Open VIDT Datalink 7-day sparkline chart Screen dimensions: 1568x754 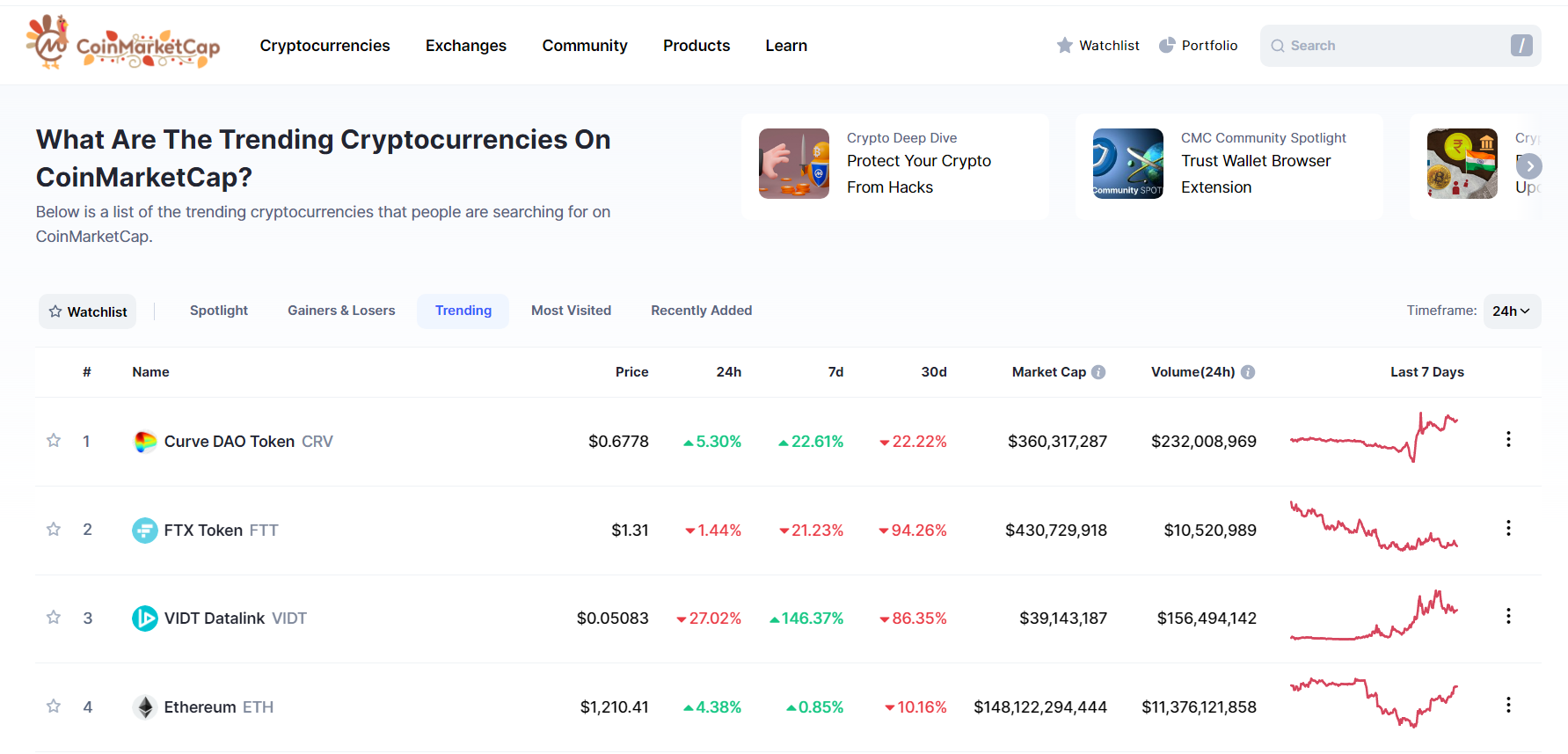1374,615
